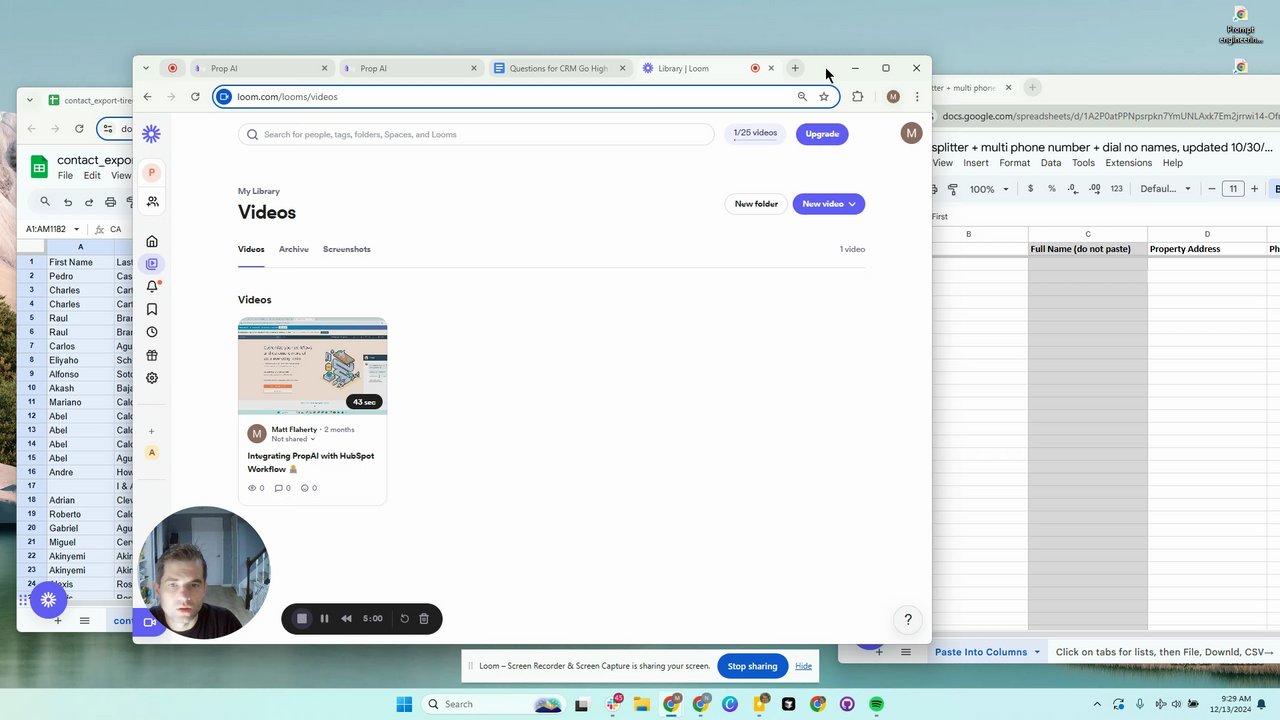Click the 1/25 videos counter

point(755,133)
